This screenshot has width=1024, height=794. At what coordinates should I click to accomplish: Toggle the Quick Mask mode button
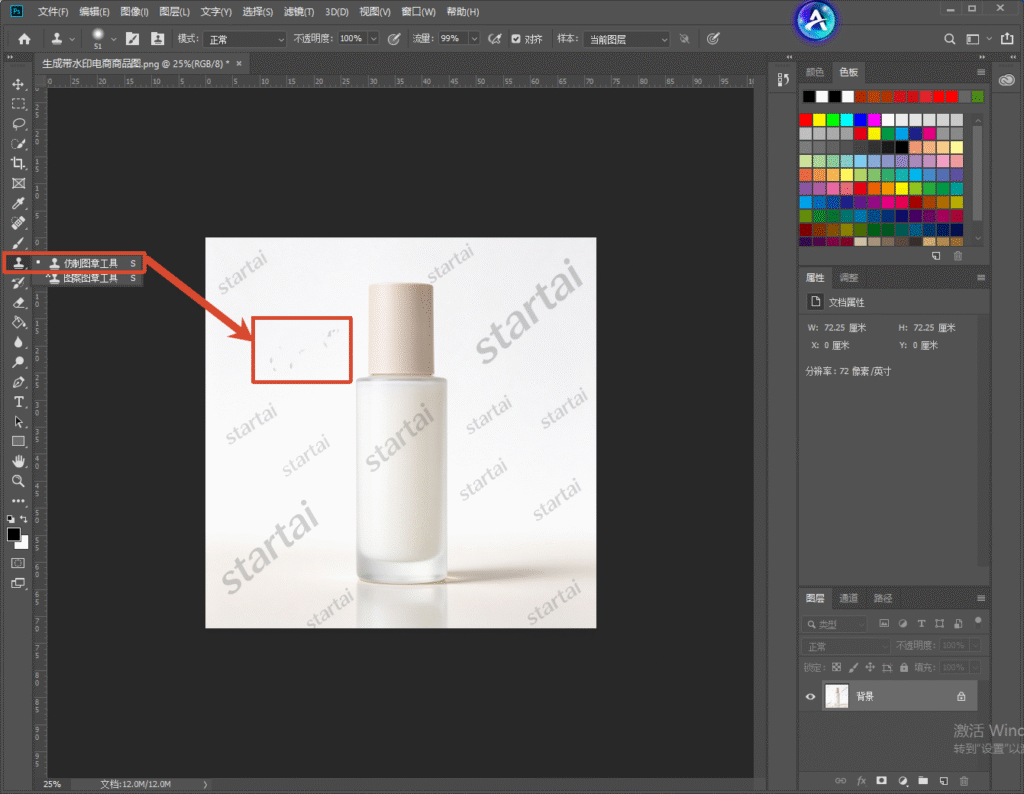tap(18, 563)
